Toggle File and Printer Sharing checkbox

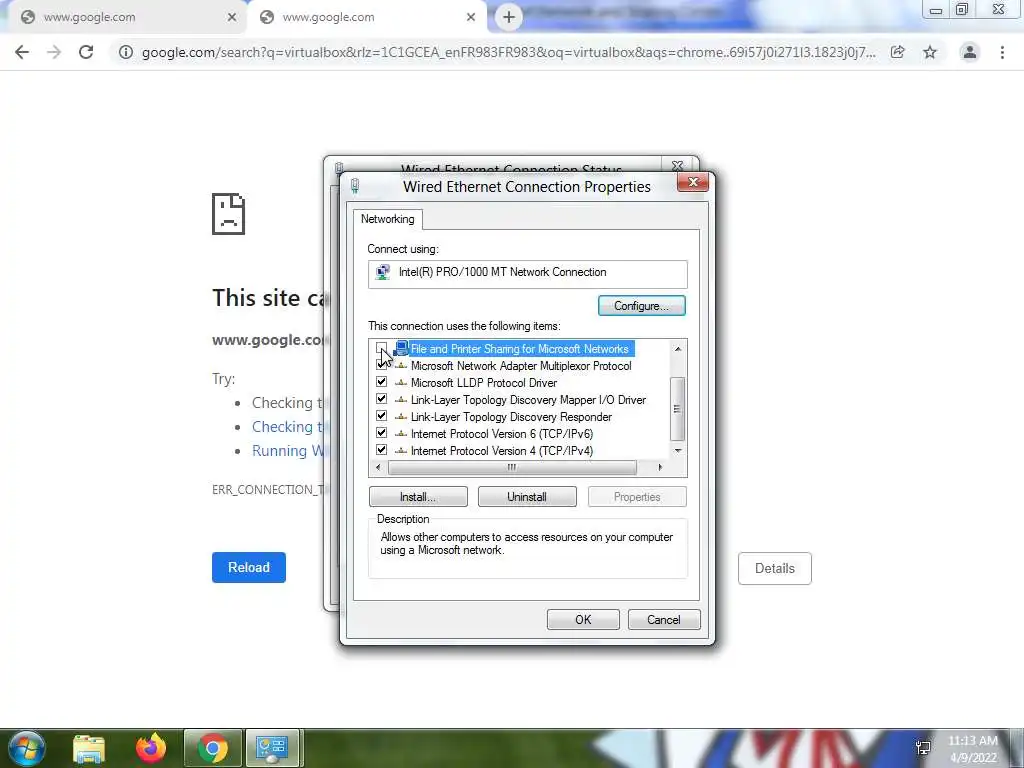[x=381, y=348]
